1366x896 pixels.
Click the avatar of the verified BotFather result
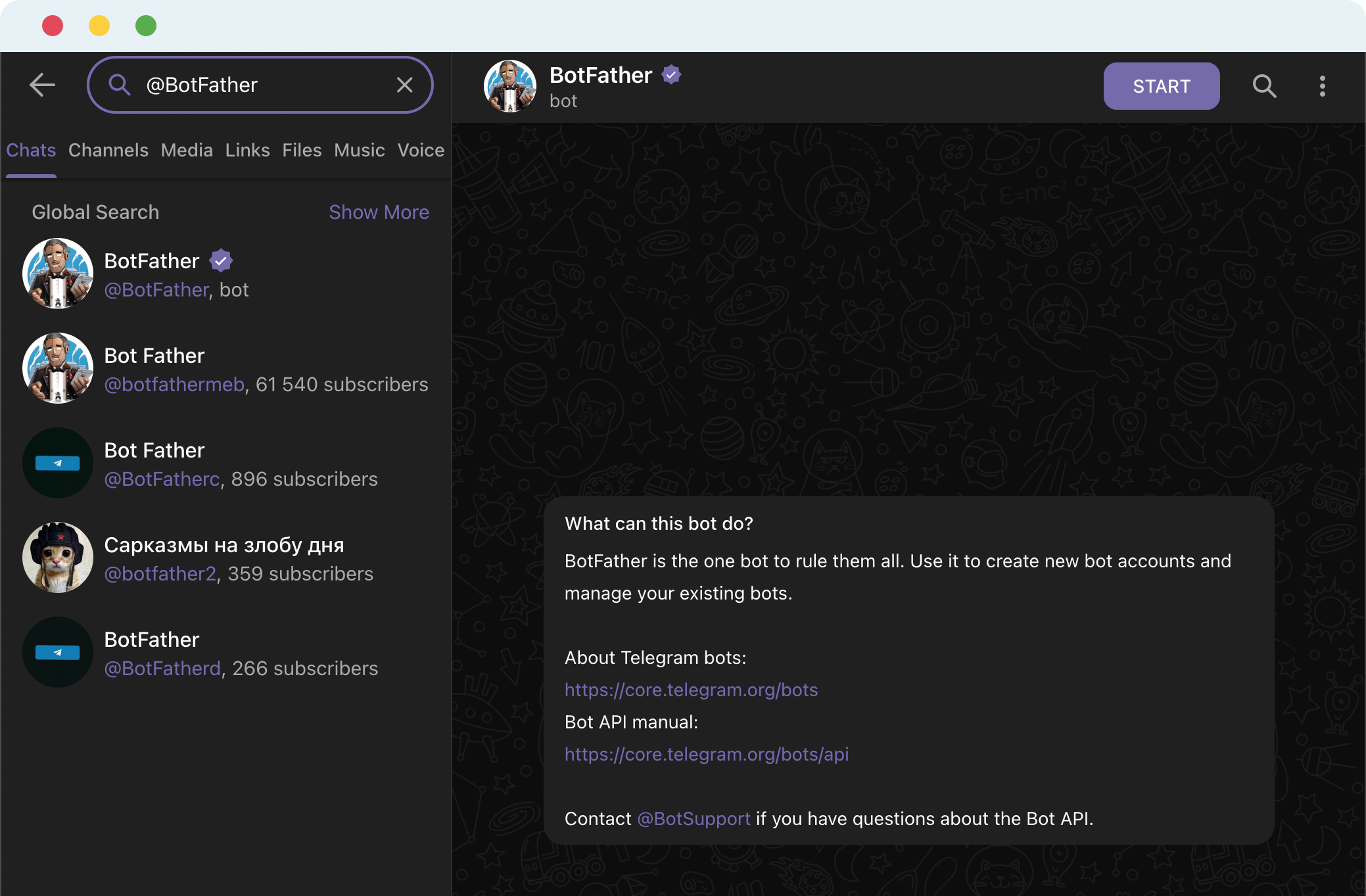point(58,273)
